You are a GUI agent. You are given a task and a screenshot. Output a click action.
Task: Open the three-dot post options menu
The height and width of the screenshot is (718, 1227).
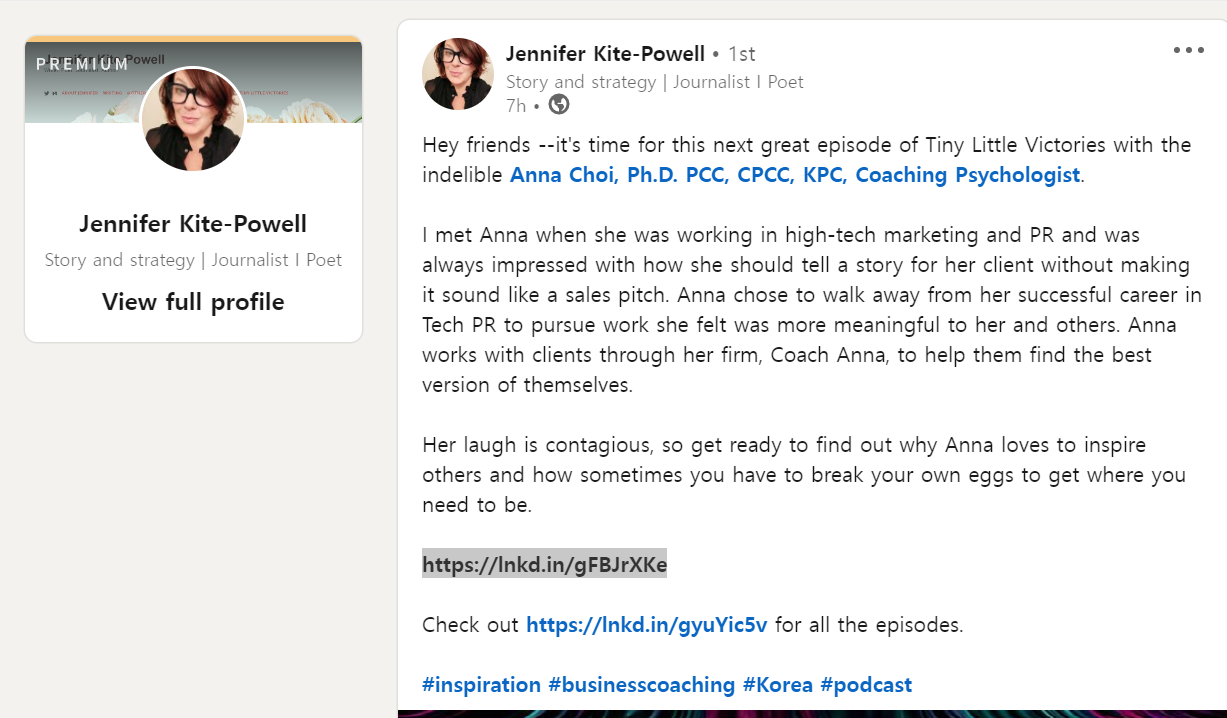pyautogui.click(x=1188, y=51)
